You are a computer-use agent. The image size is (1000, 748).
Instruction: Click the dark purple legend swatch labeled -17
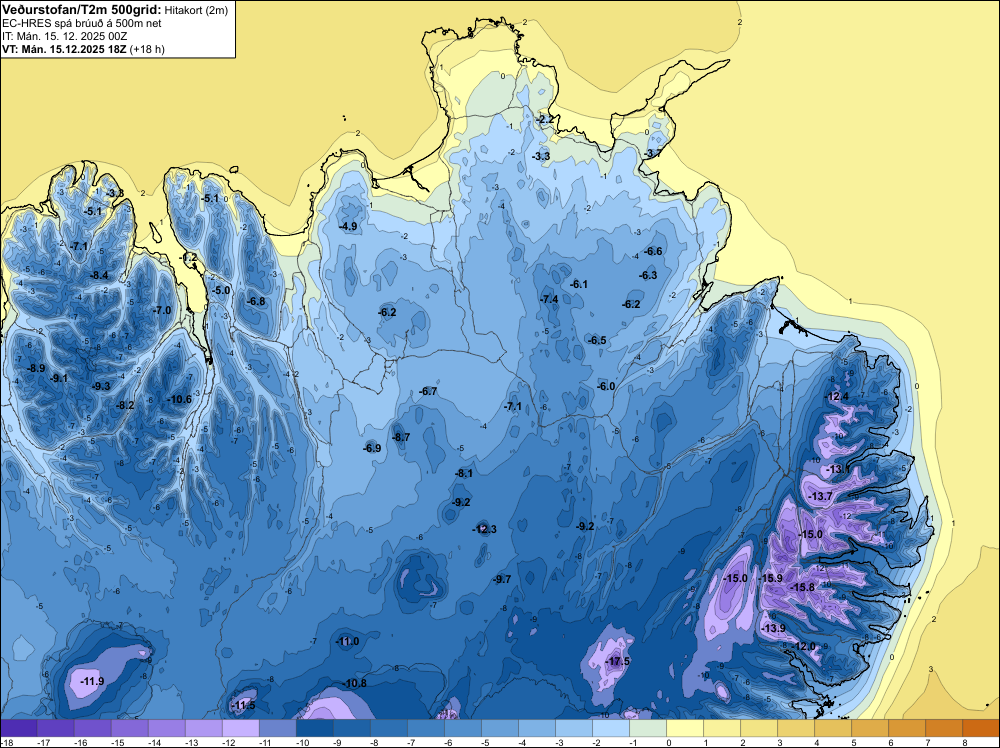56,728
